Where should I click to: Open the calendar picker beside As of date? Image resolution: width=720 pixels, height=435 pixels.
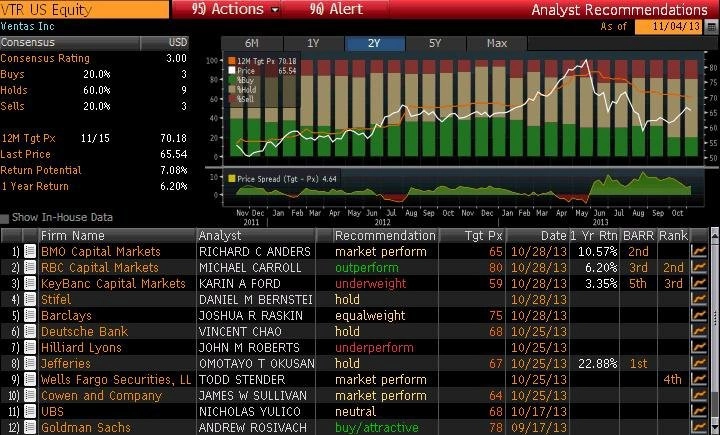pos(711,27)
